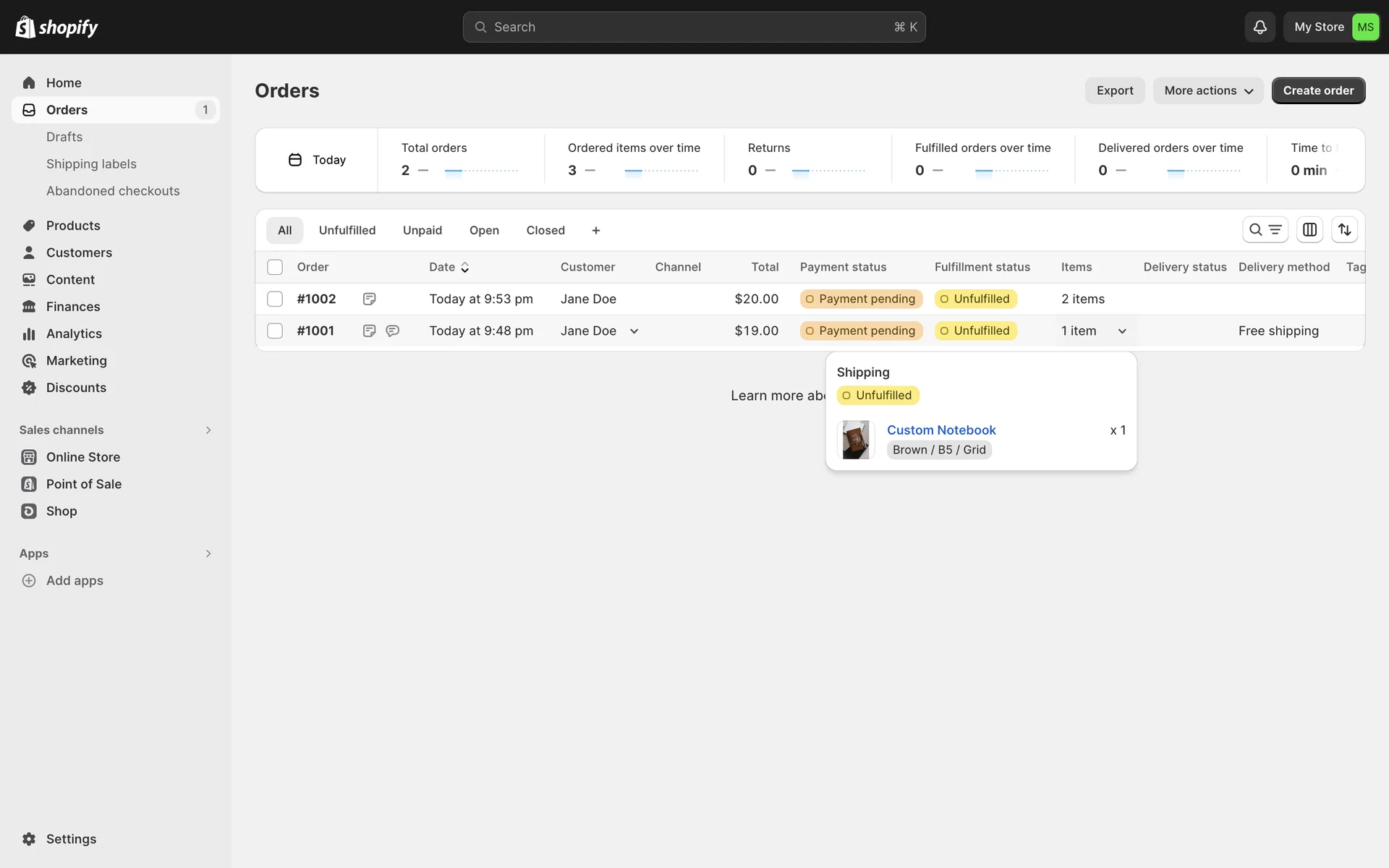Click the chat bubble icon on order #1001
1389x868 pixels.
392,331
